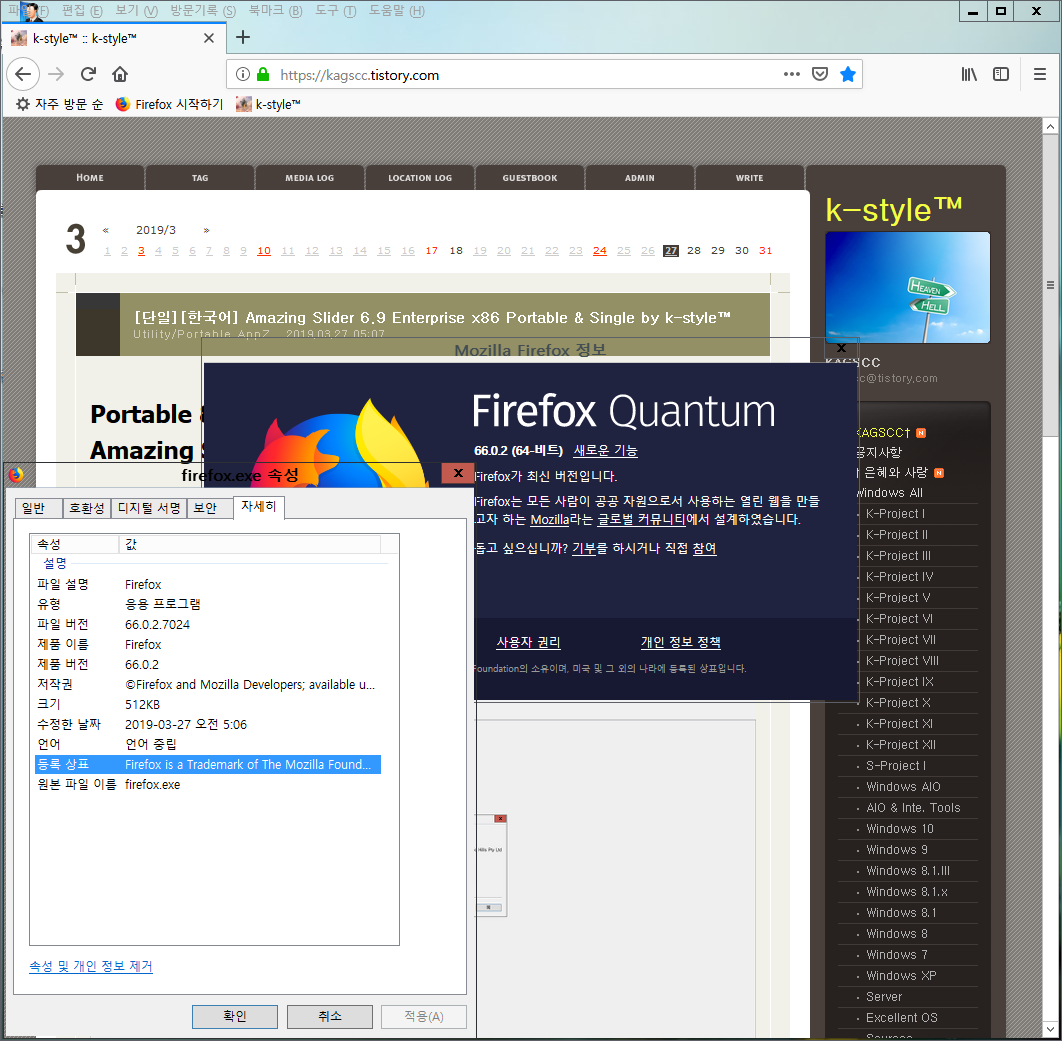The width and height of the screenshot is (1062, 1041).
Task: Switch to the 호환성 tab
Action: pos(87,508)
